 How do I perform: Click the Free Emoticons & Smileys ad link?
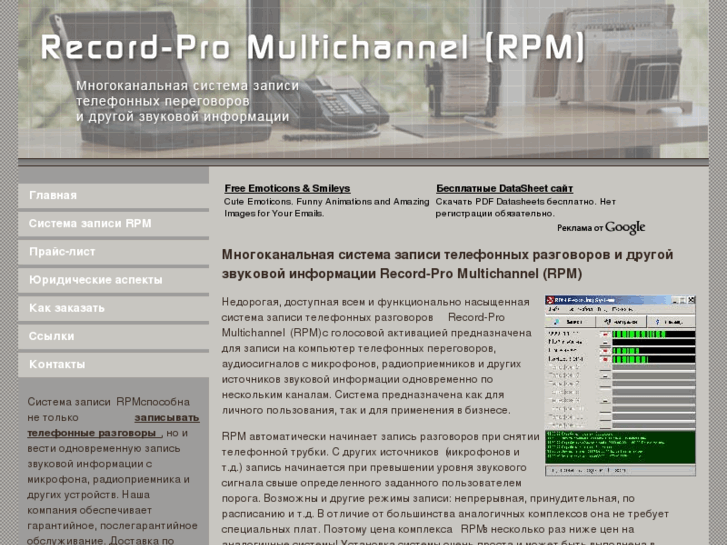287,188
